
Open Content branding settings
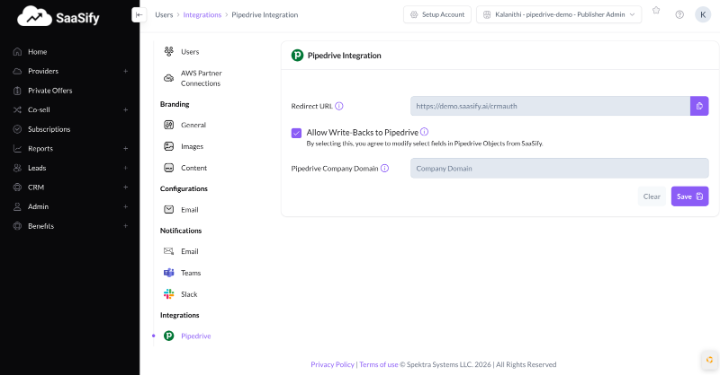(194, 168)
